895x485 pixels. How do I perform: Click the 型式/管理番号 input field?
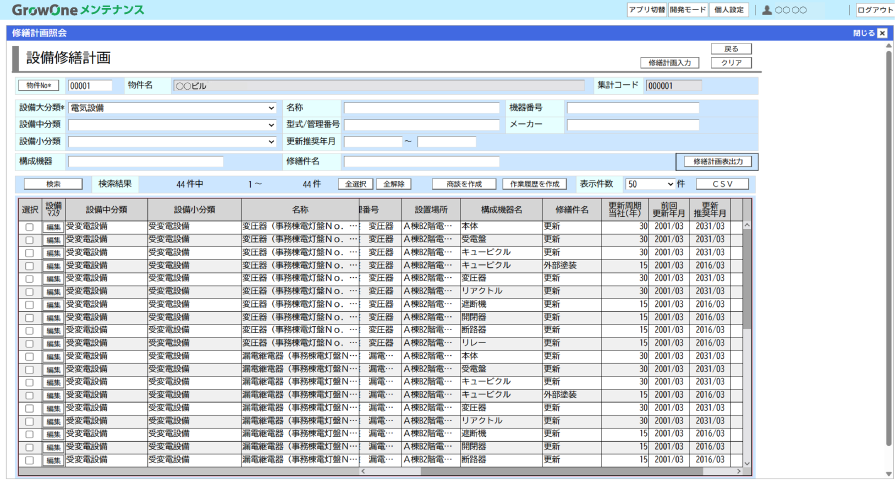(421, 124)
